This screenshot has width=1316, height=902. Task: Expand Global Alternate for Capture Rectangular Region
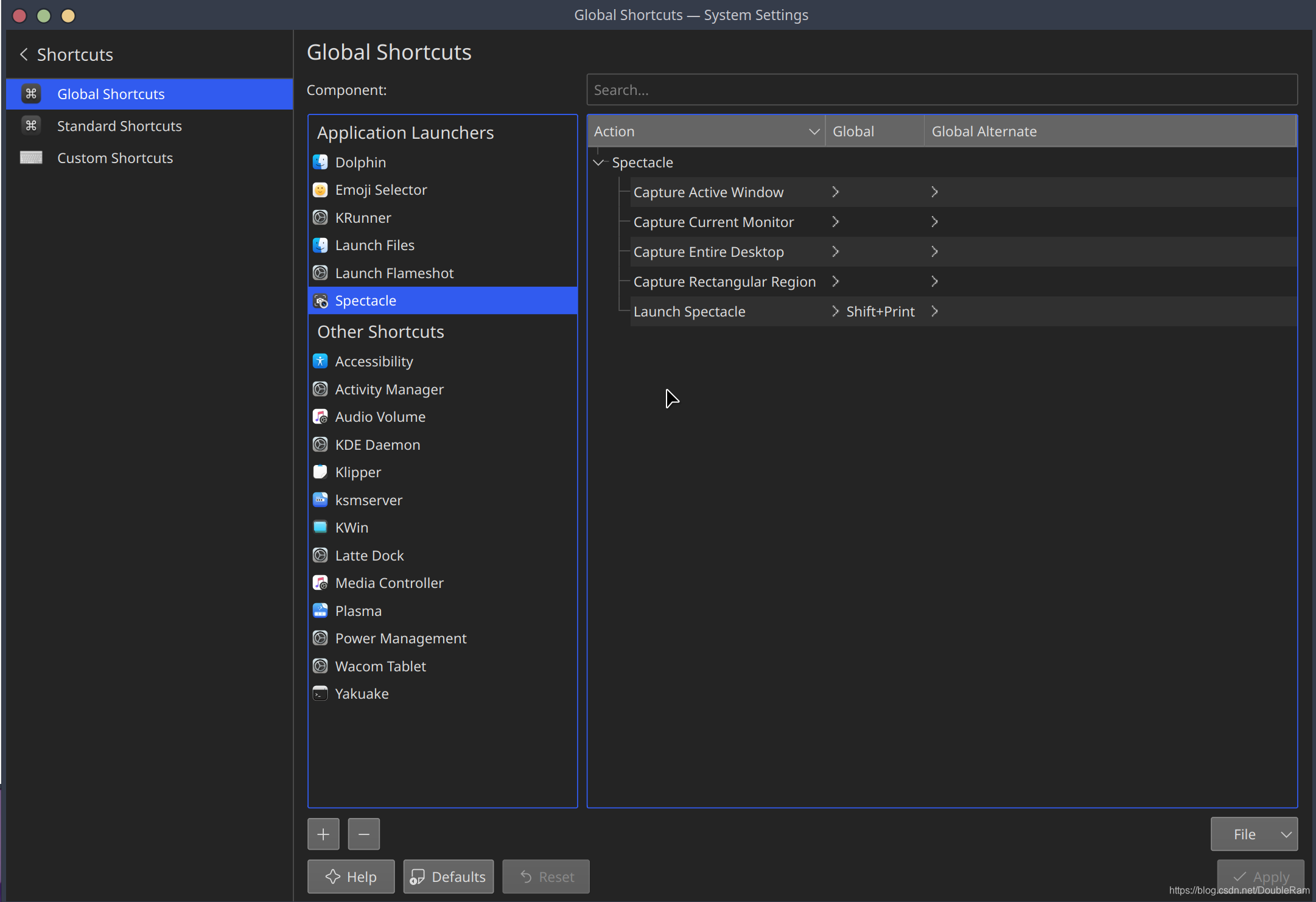point(935,281)
